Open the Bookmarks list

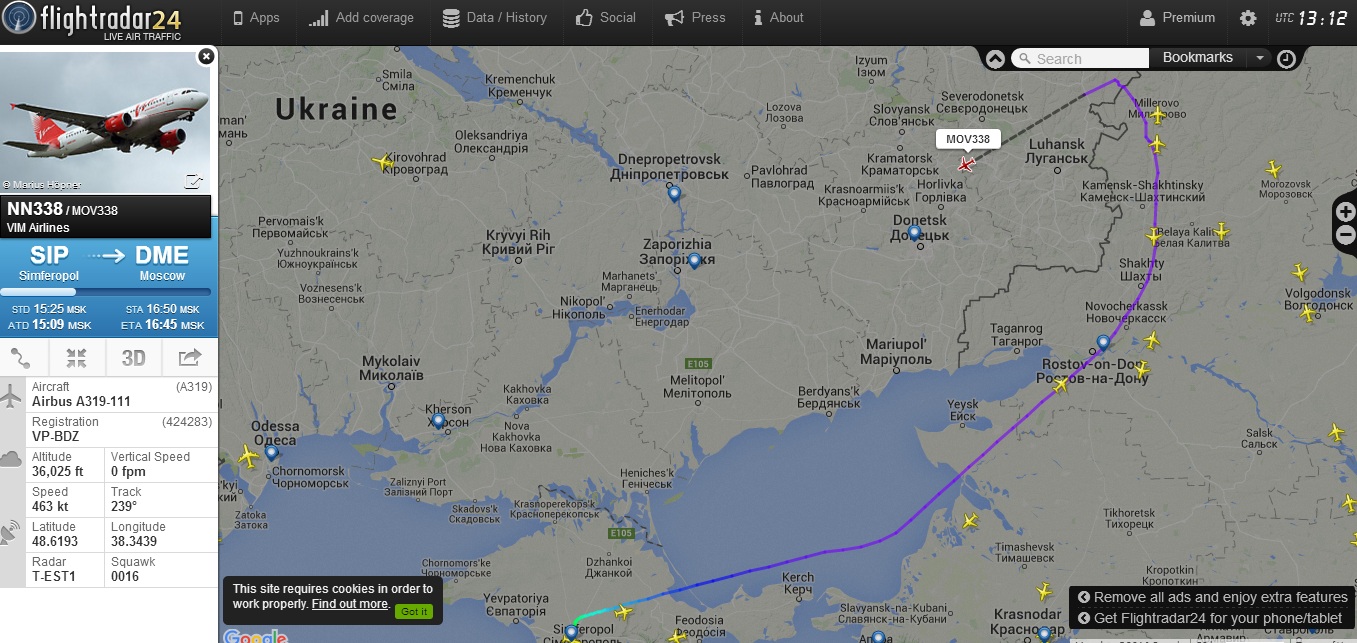(1197, 58)
